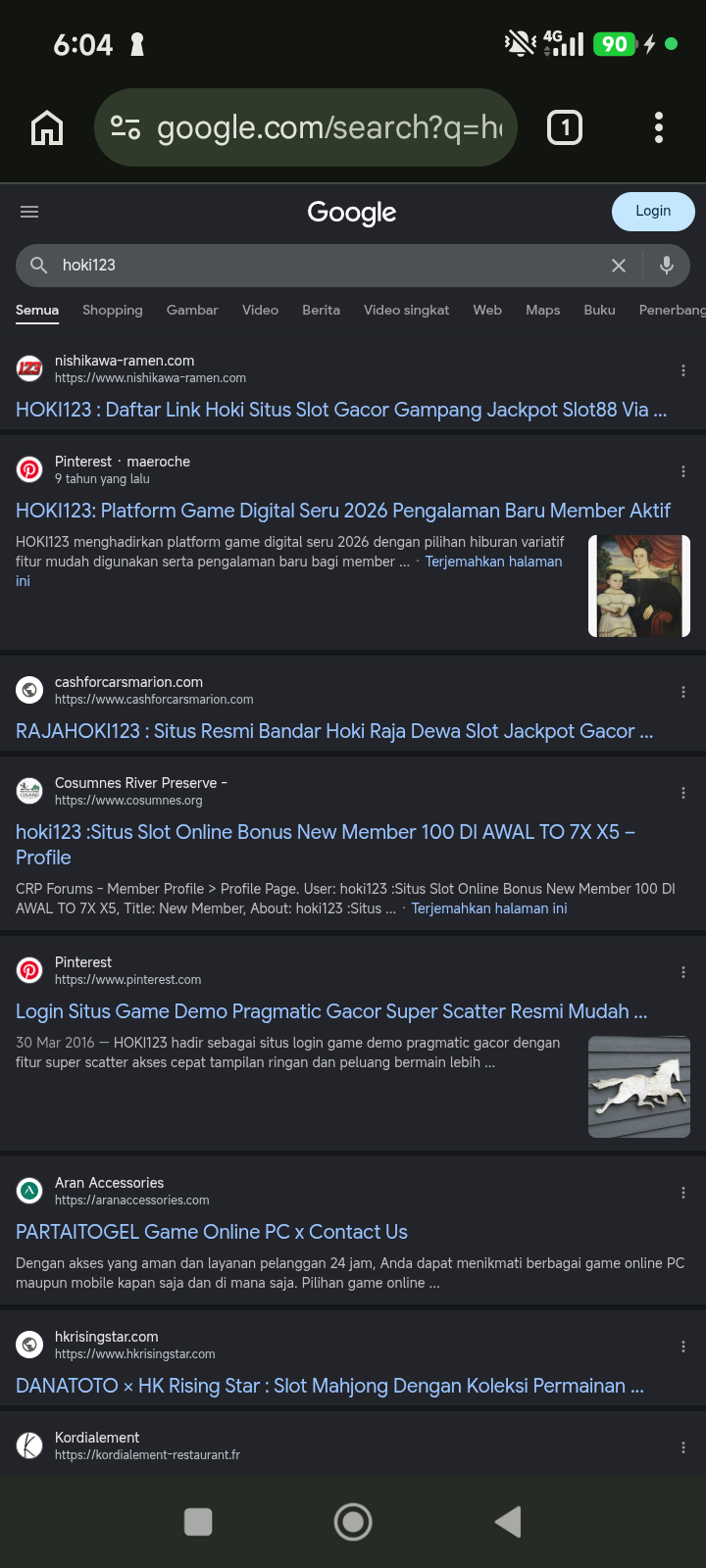The height and width of the screenshot is (1568, 706).
Task: Tap the Pinterest favicon for maeroche result
Action: pos(30,469)
